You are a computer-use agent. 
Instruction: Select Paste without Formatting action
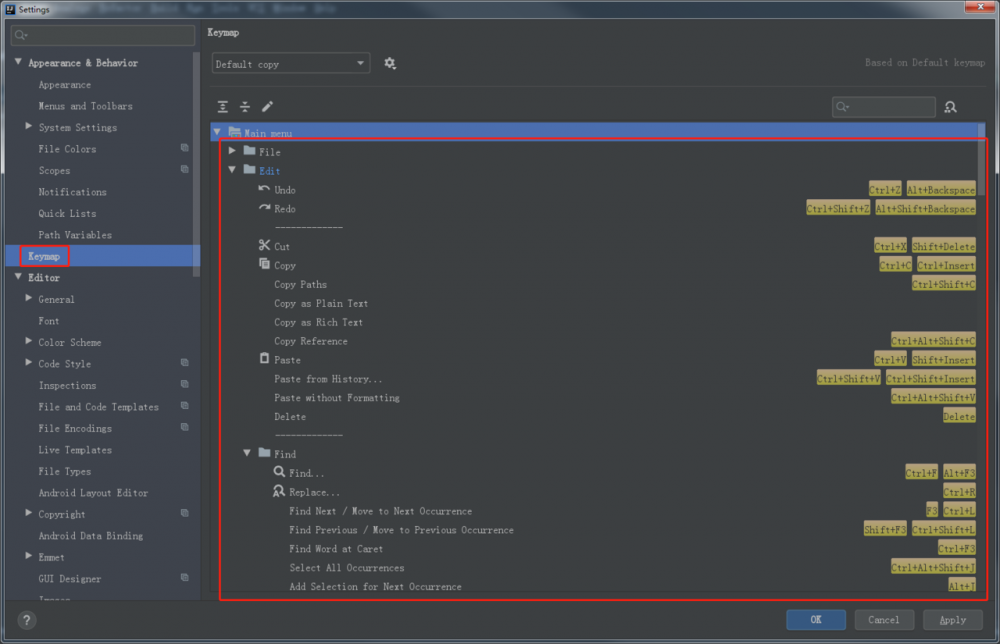(x=598, y=398)
